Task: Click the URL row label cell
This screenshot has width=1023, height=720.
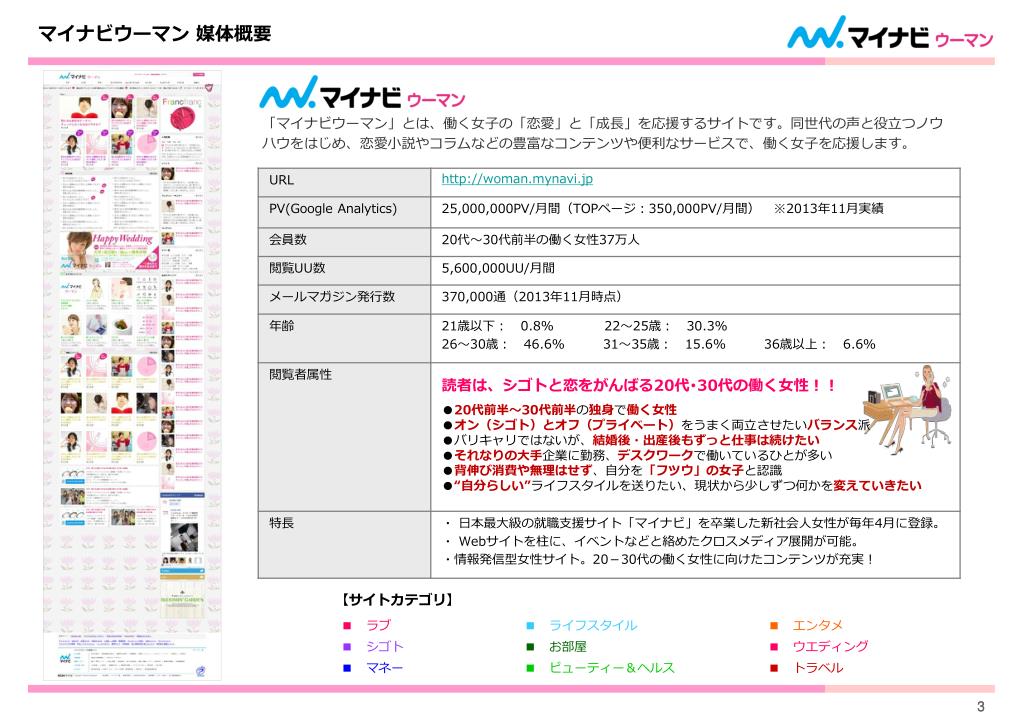Action: (x=344, y=182)
